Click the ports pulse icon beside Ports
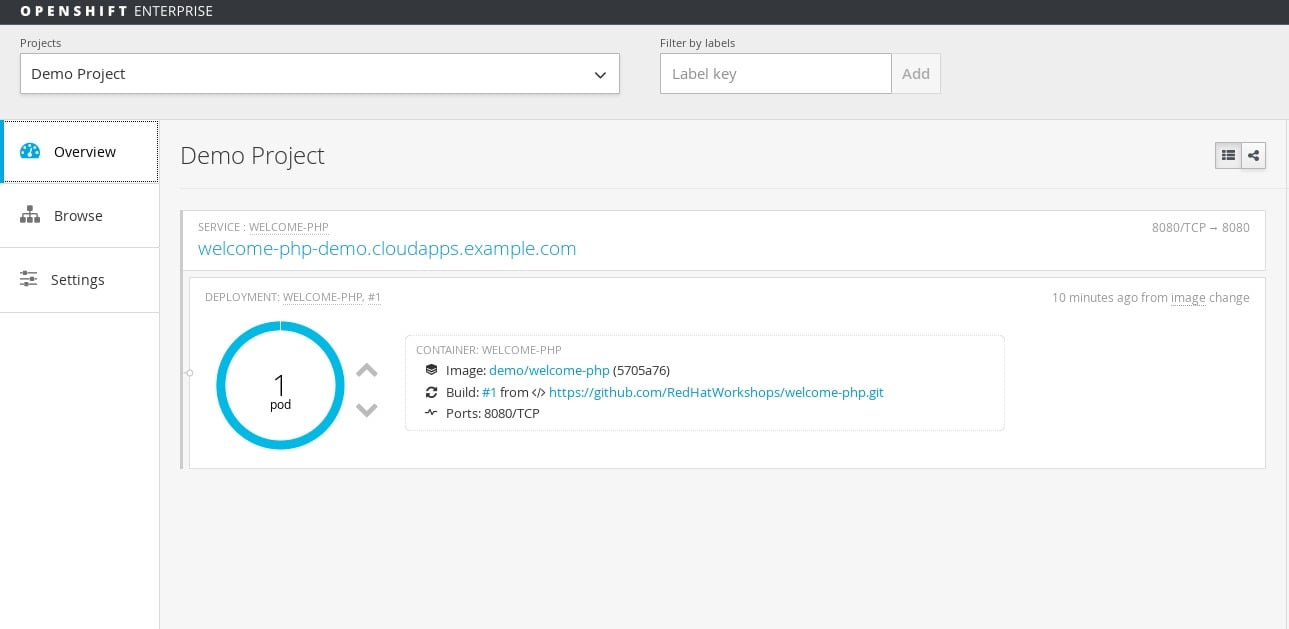This screenshot has width=1289, height=629. point(432,413)
